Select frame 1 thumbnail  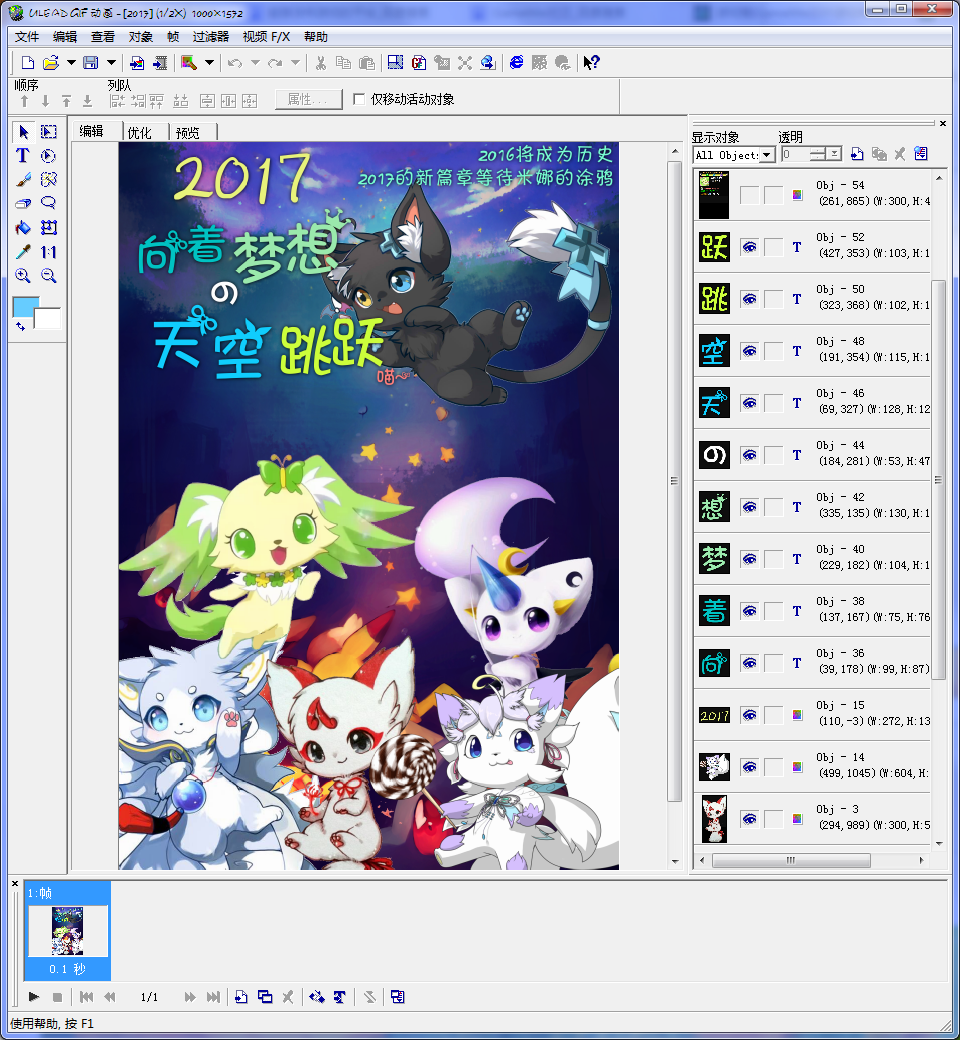[x=68, y=931]
